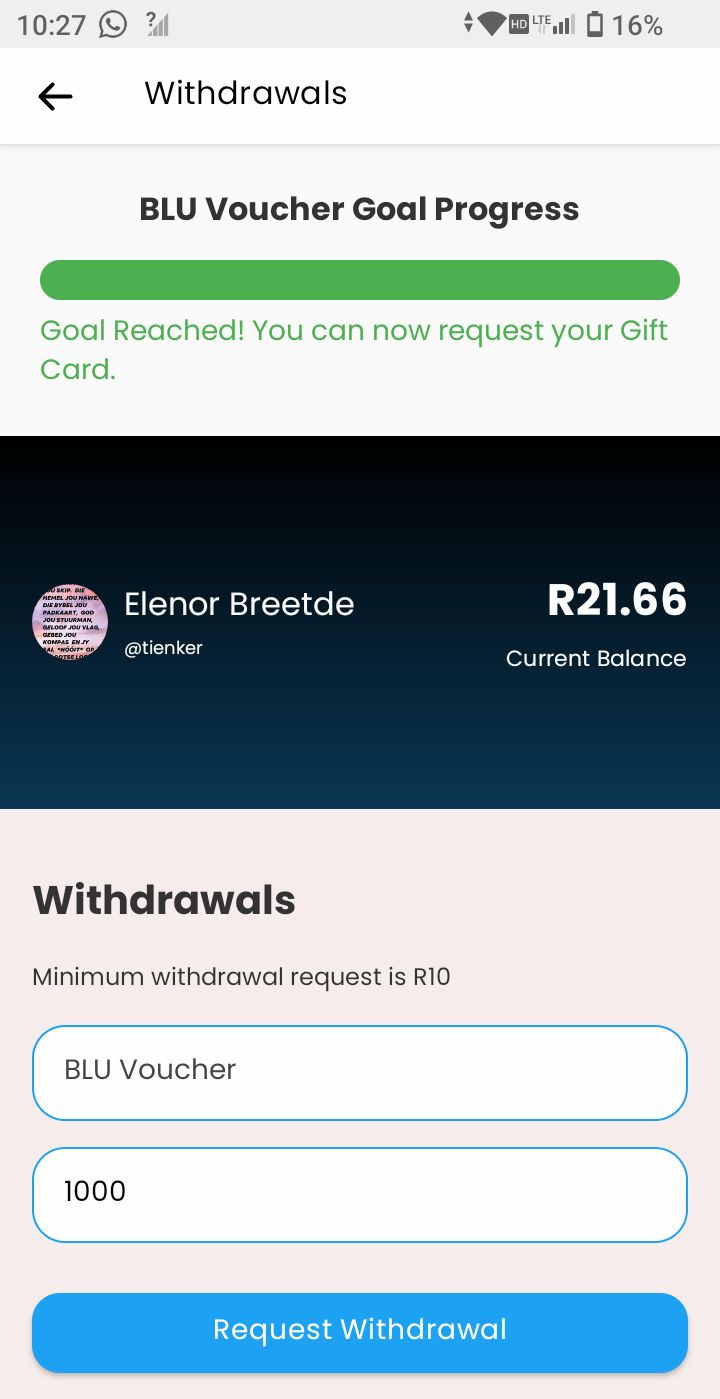Tap the BLU Voucher Goal Progress heading
The height and width of the screenshot is (1399, 720).
click(360, 209)
